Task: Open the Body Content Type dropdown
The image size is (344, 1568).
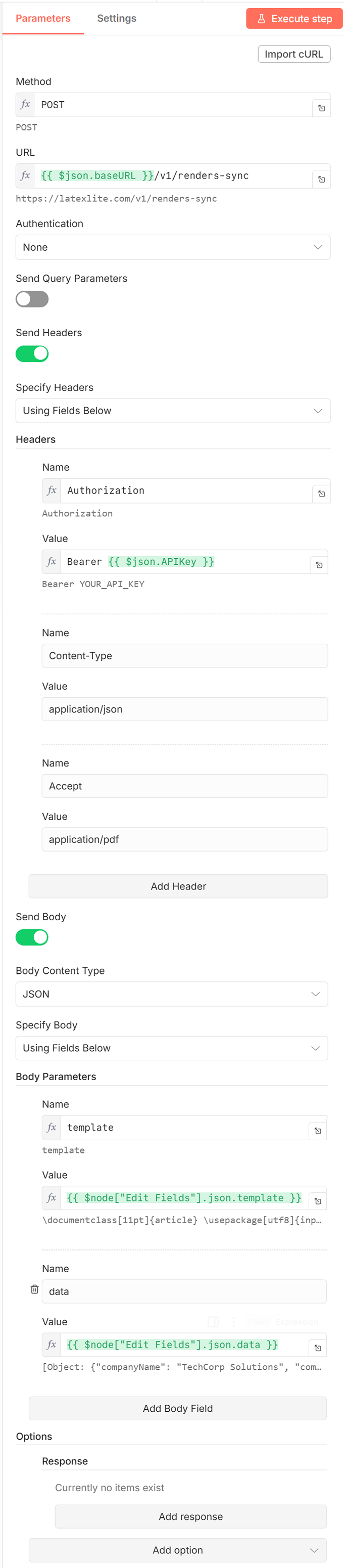Action: coord(172,994)
